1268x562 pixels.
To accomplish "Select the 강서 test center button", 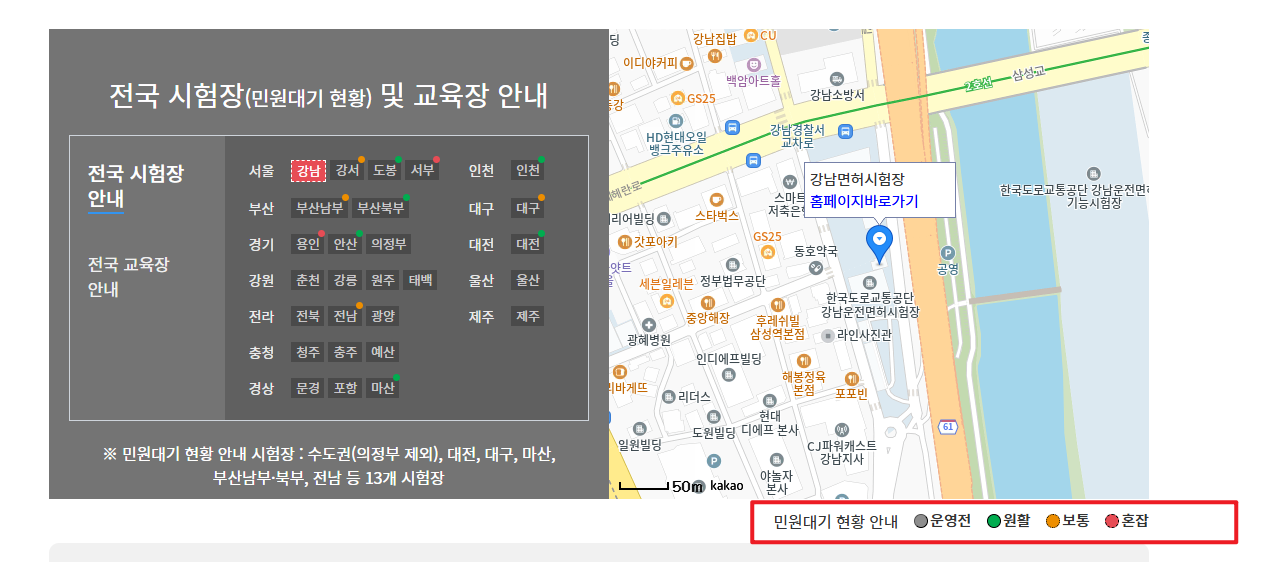I will point(347,171).
